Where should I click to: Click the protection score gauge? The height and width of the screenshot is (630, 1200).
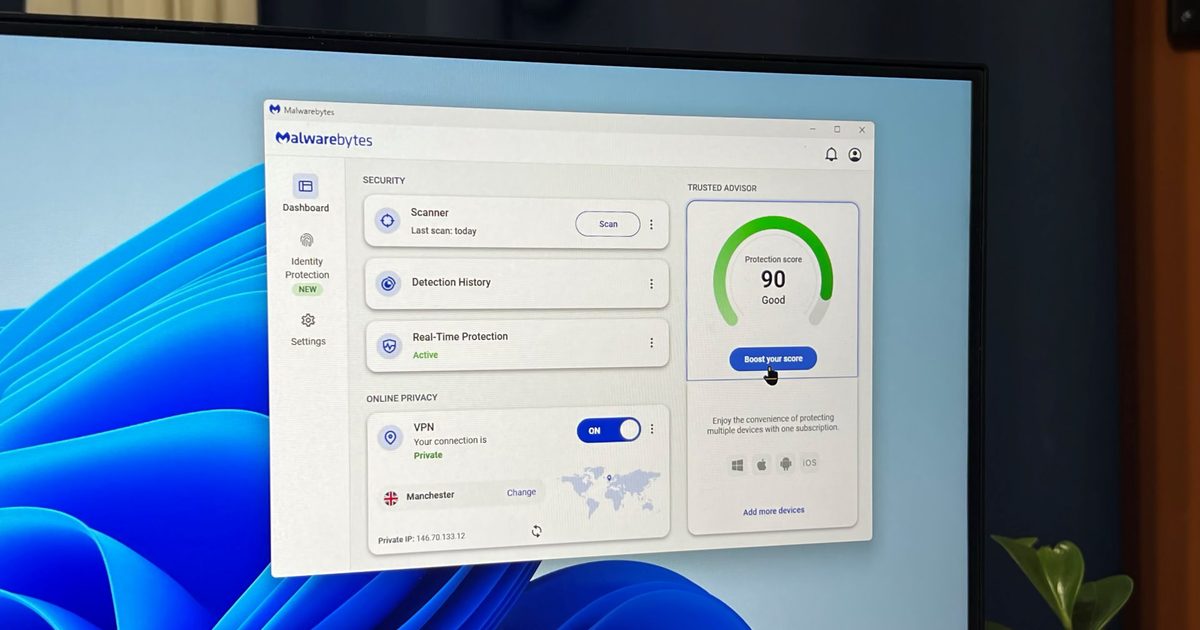(772, 271)
